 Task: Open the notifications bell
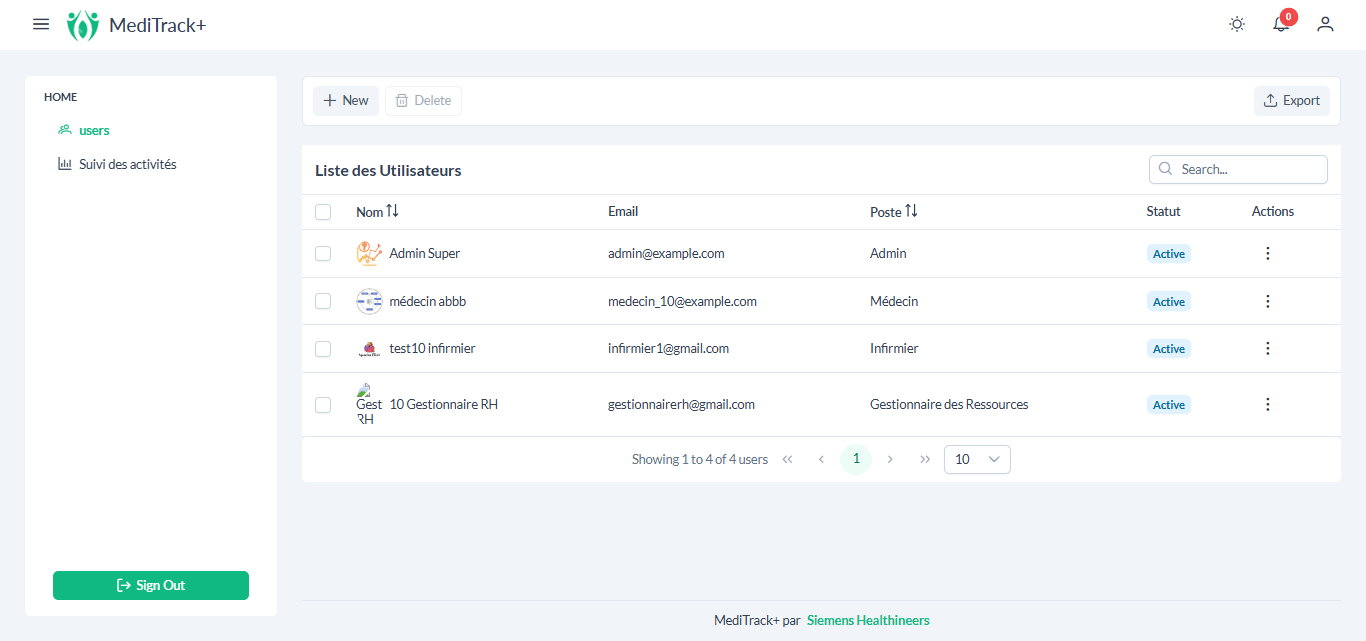pos(1281,24)
